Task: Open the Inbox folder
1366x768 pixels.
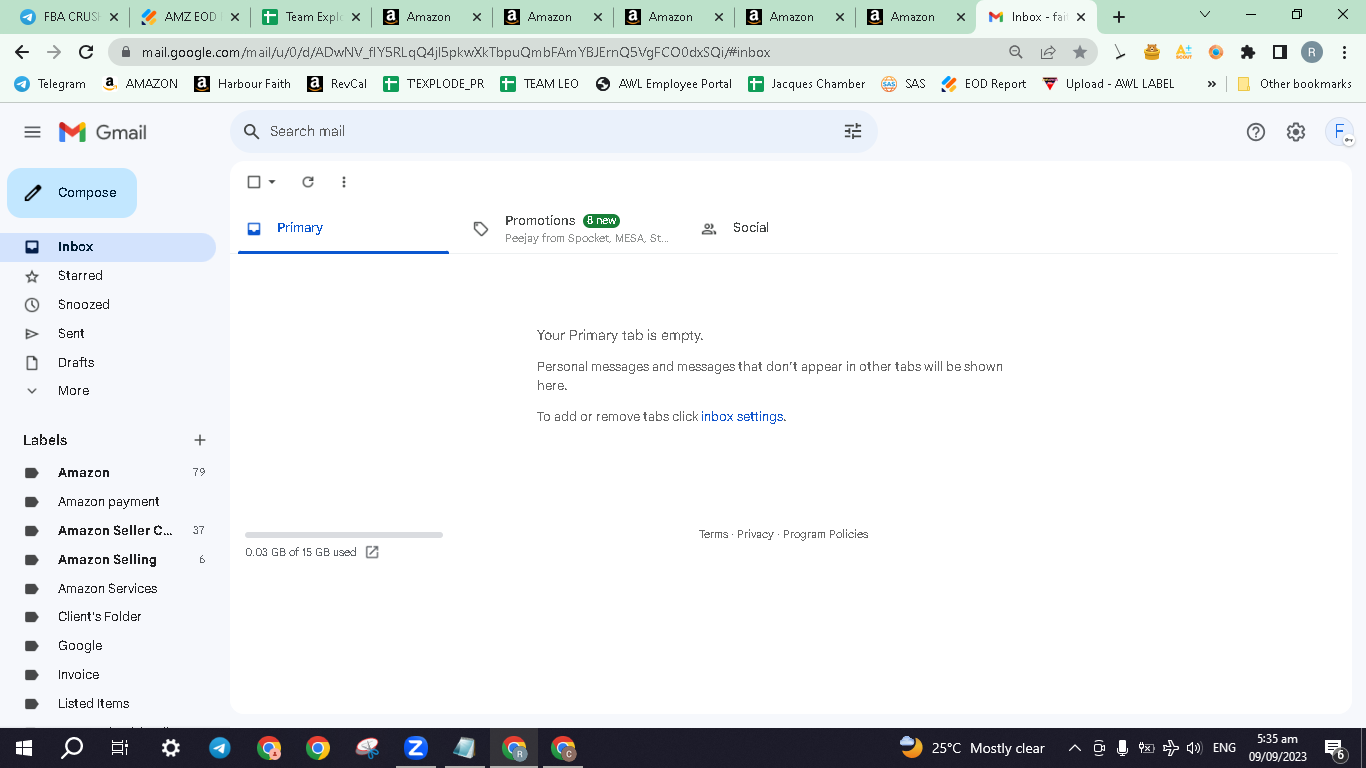Action: tap(108, 247)
